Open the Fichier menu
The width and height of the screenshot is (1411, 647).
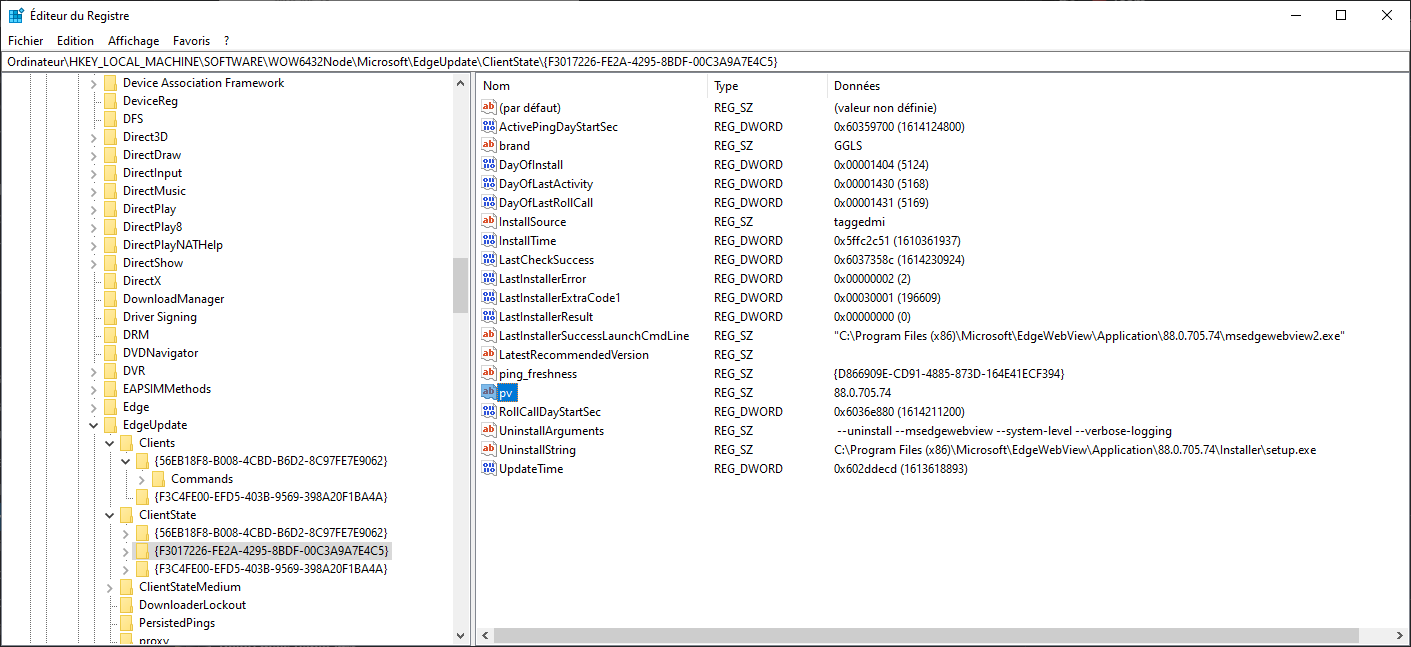[x=26, y=41]
